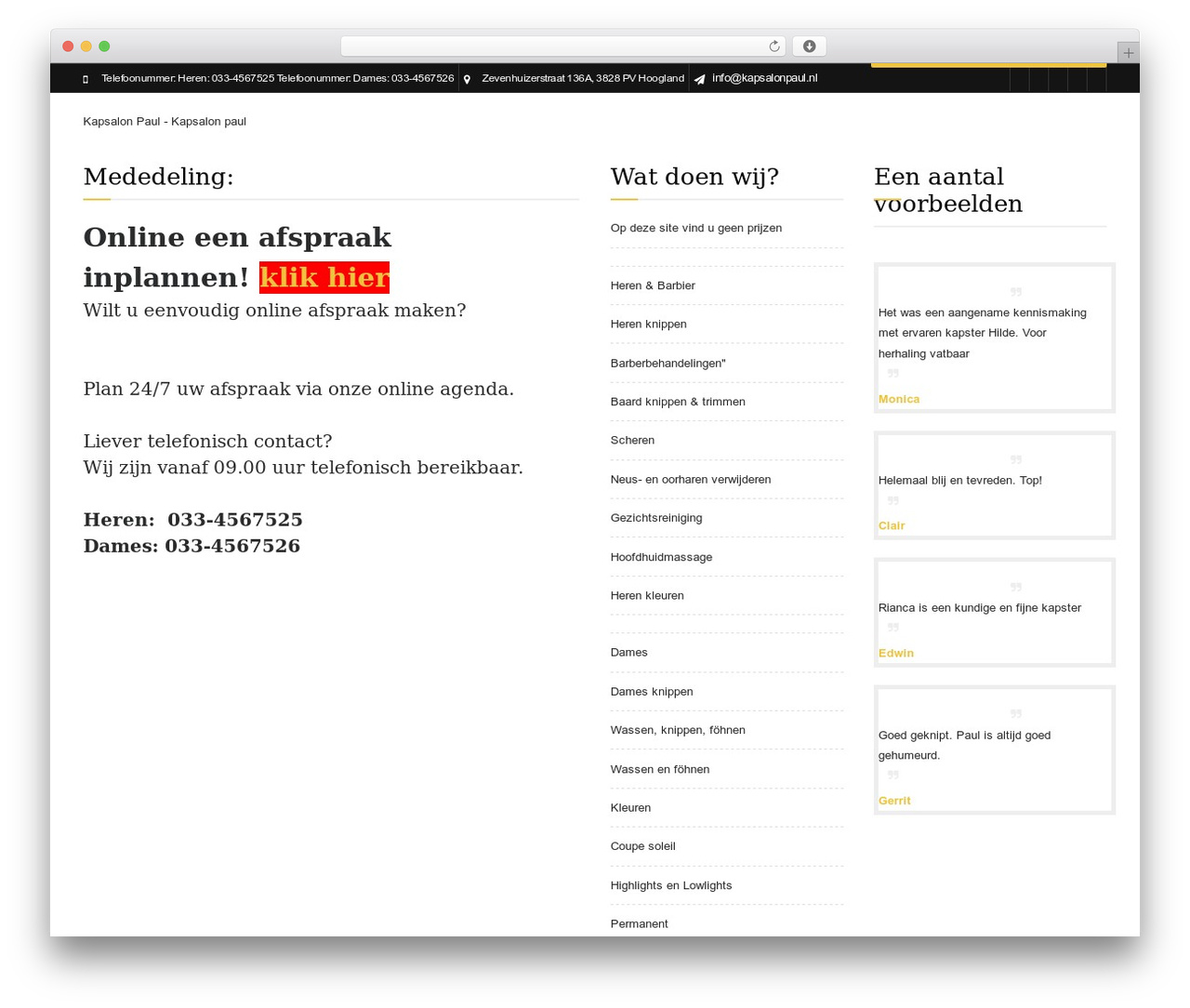Go to the 'Kapsalon Paul - Kapsalon paul' site title

[165, 122]
